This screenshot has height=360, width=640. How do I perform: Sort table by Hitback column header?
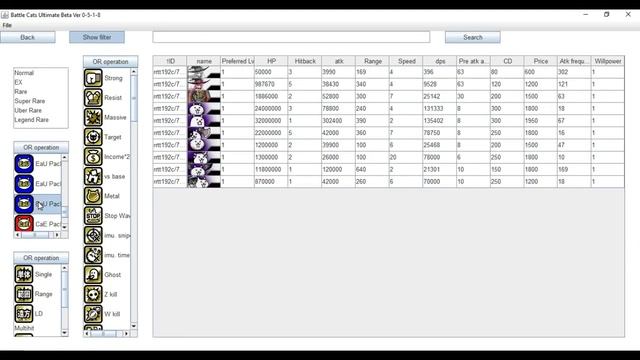click(x=305, y=61)
